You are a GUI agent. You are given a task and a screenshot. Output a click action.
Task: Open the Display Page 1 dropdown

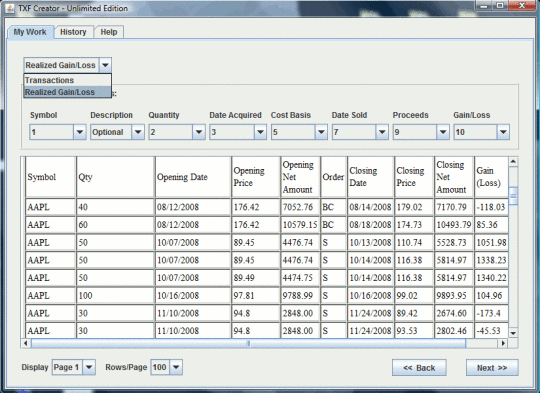coord(89,367)
